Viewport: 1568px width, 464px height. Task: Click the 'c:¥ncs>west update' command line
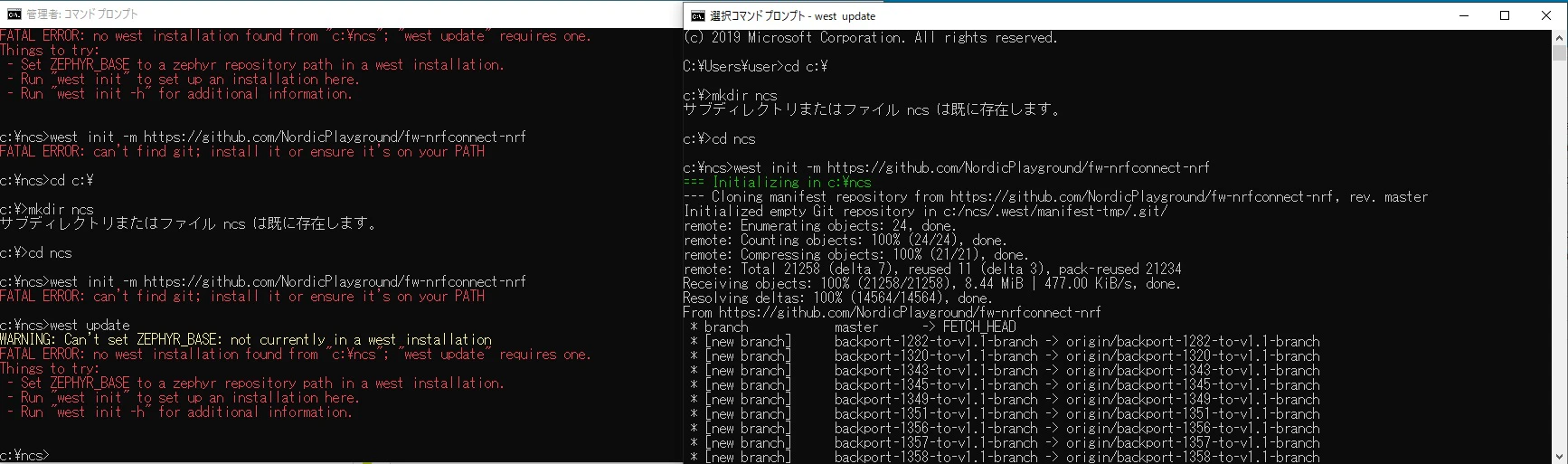tap(65, 325)
